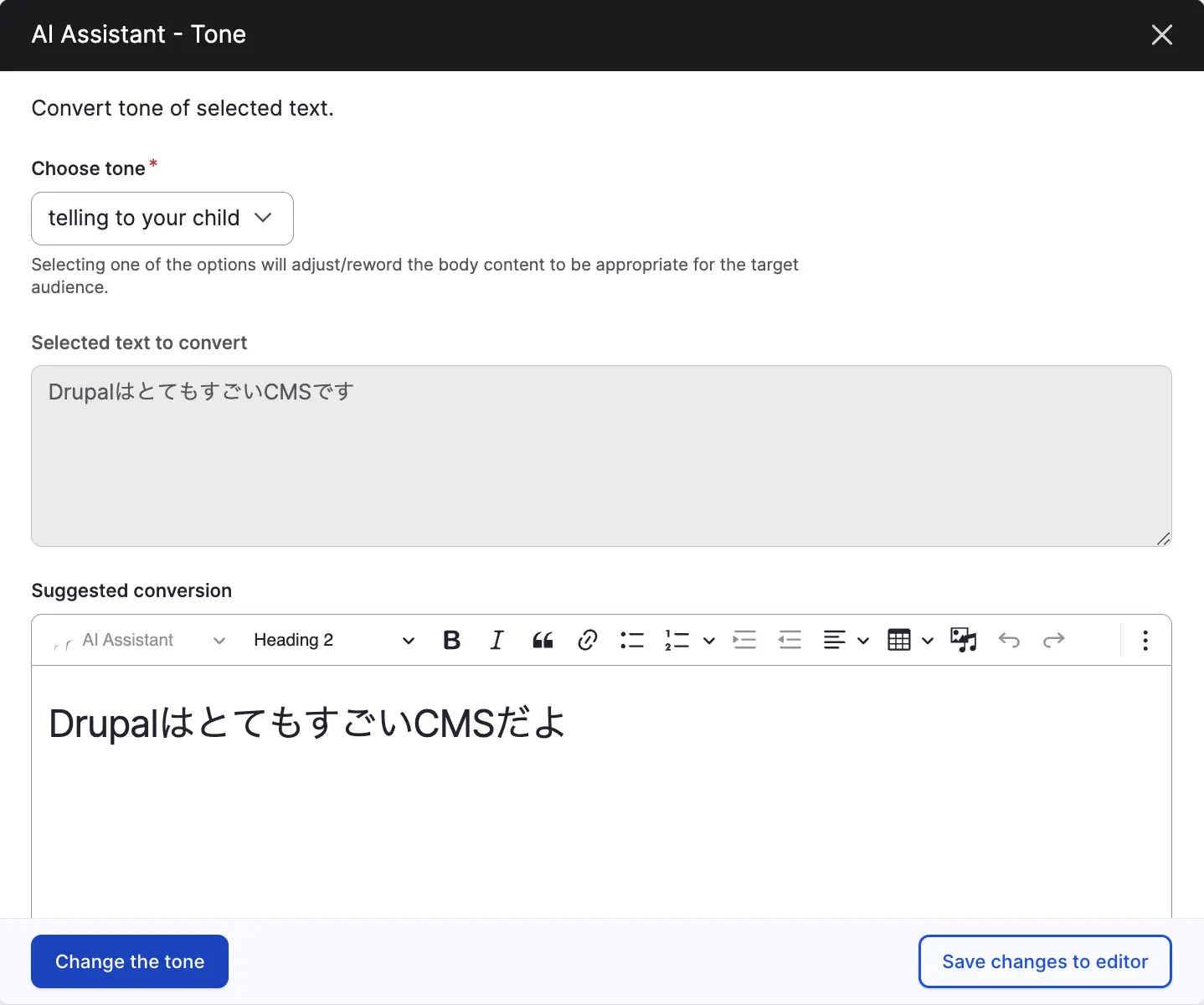Open the Choose tone dropdown
This screenshot has width=1204, height=1005.
(162, 219)
